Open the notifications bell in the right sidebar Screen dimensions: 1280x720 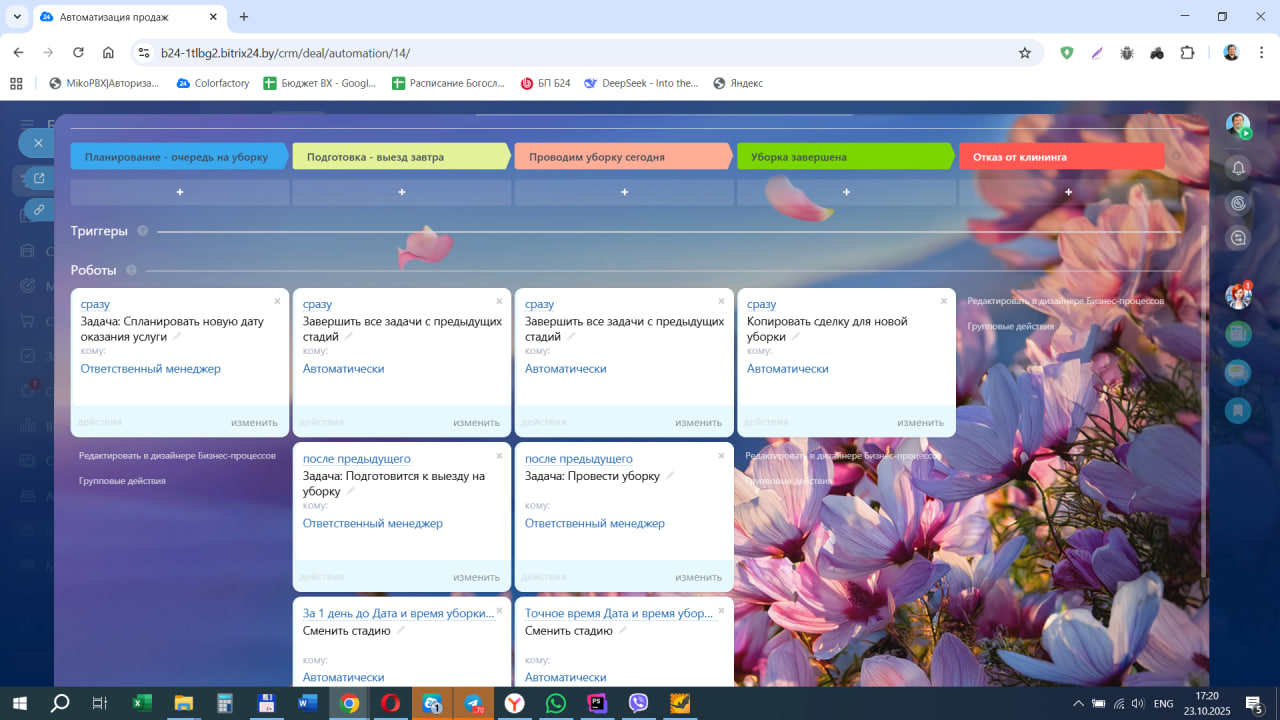click(x=1238, y=168)
